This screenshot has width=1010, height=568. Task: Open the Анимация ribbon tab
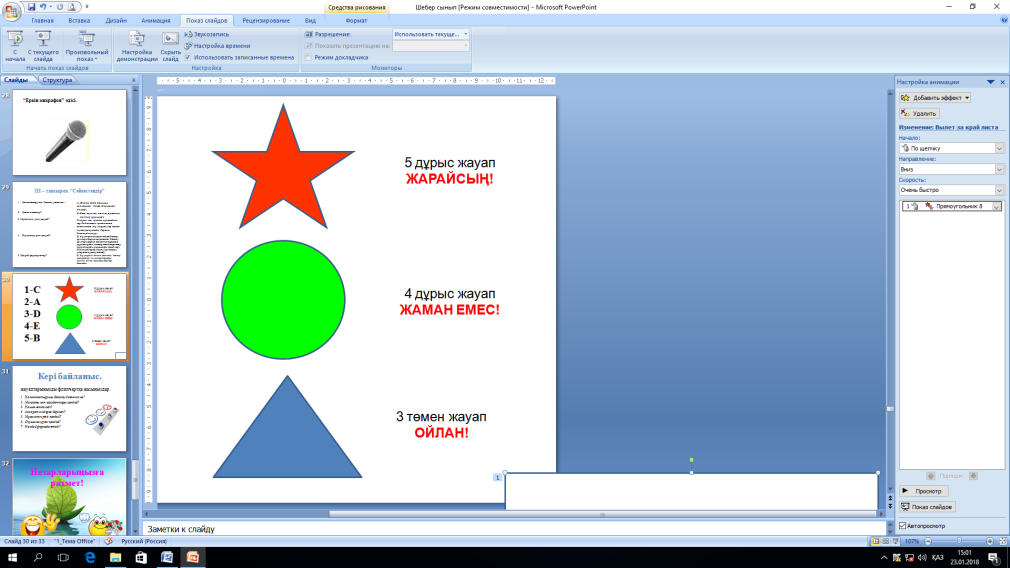tap(156, 21)
